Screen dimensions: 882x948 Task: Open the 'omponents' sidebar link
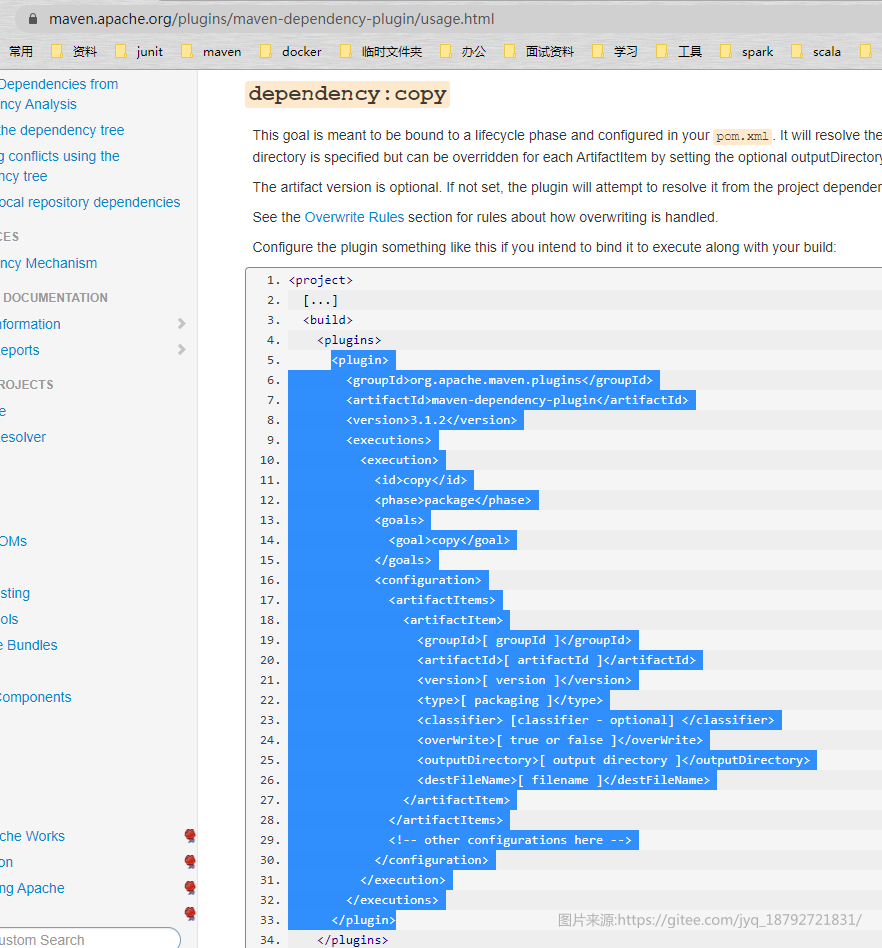click(36, 697)
